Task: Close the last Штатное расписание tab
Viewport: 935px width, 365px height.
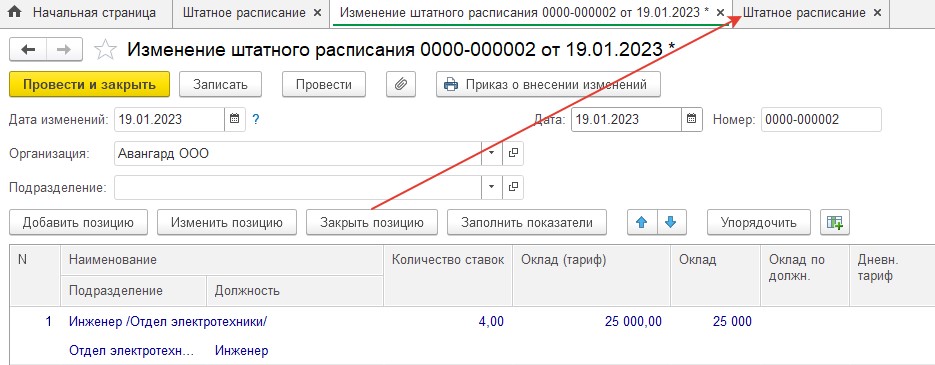Action: tap(877, 13)
